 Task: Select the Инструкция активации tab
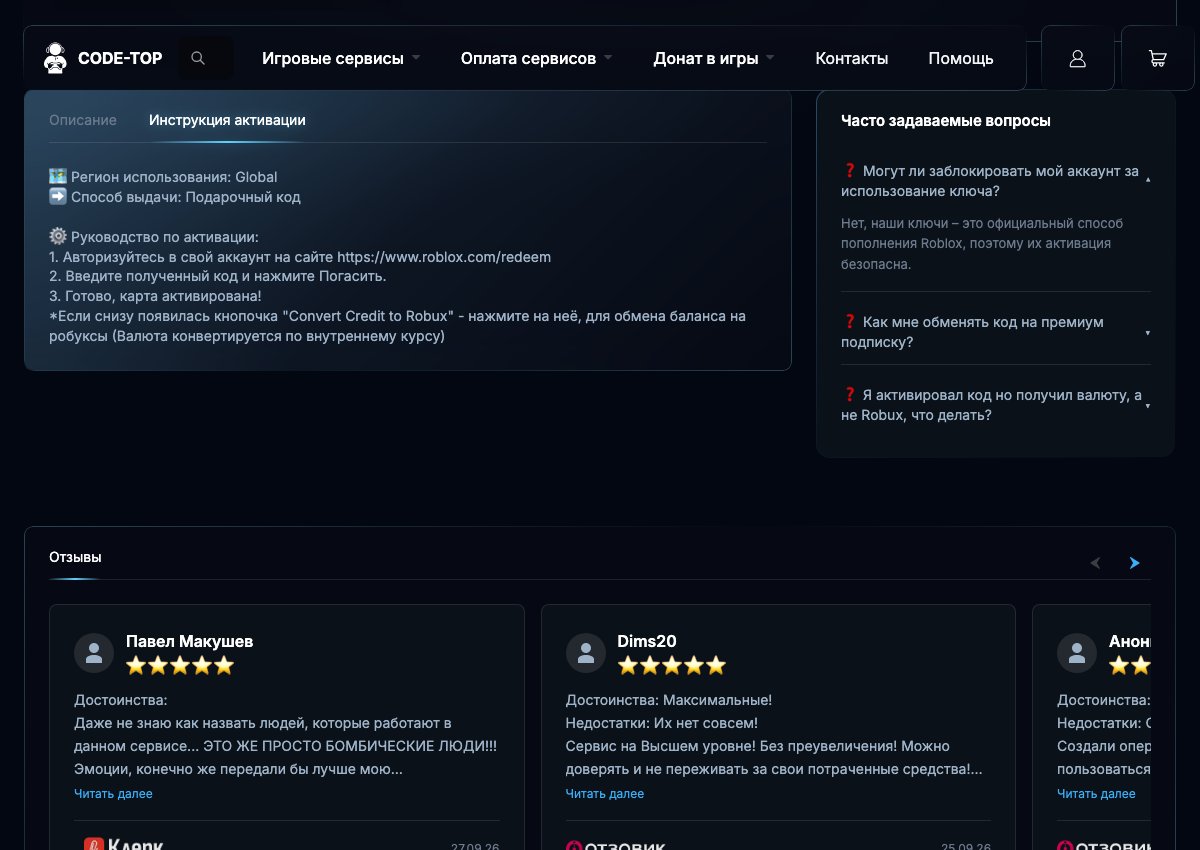coord(227,120)
